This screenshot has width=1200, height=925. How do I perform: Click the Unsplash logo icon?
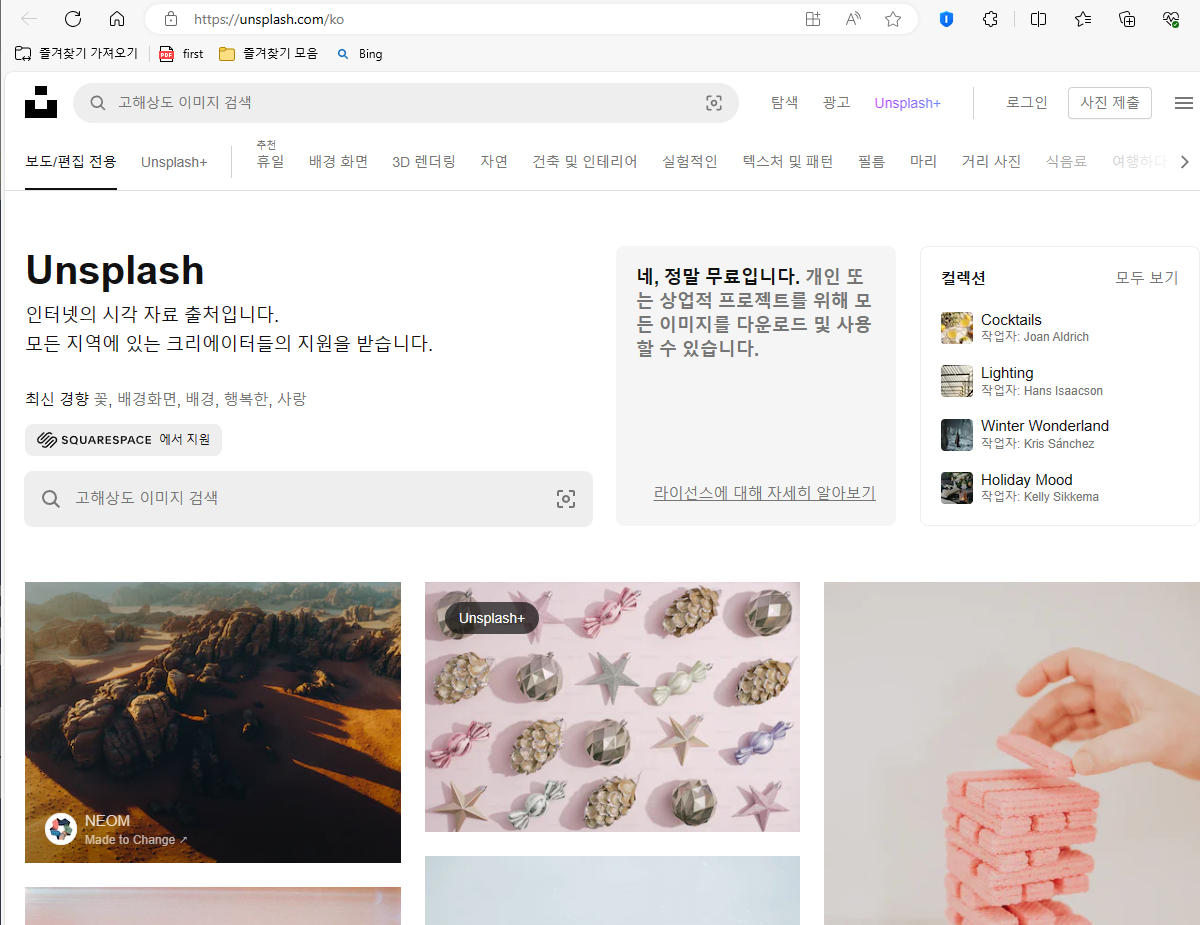tap(41, 102)
